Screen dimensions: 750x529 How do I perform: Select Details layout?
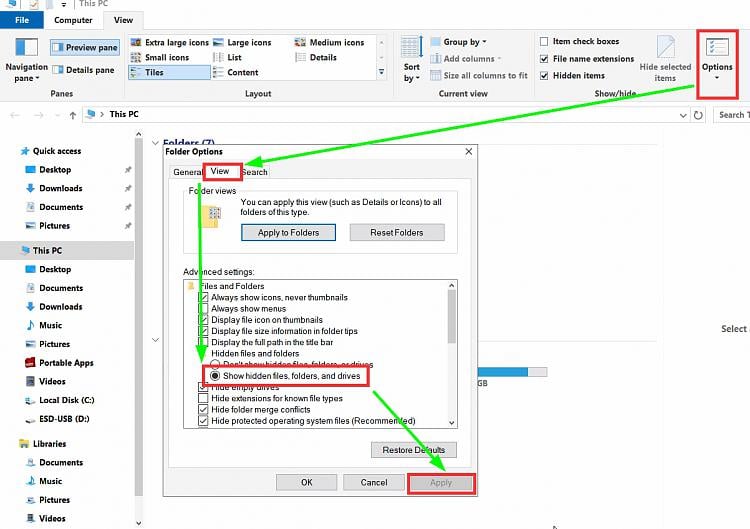316,57
